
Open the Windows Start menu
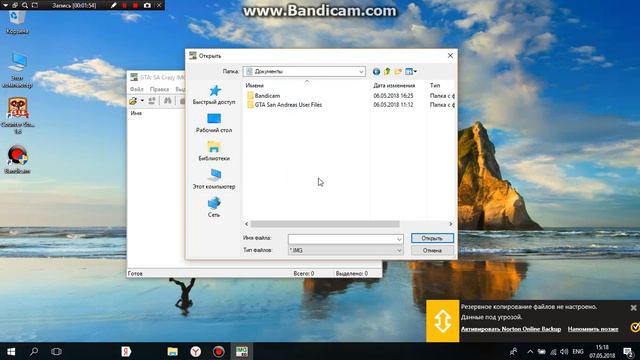(11, 351)
